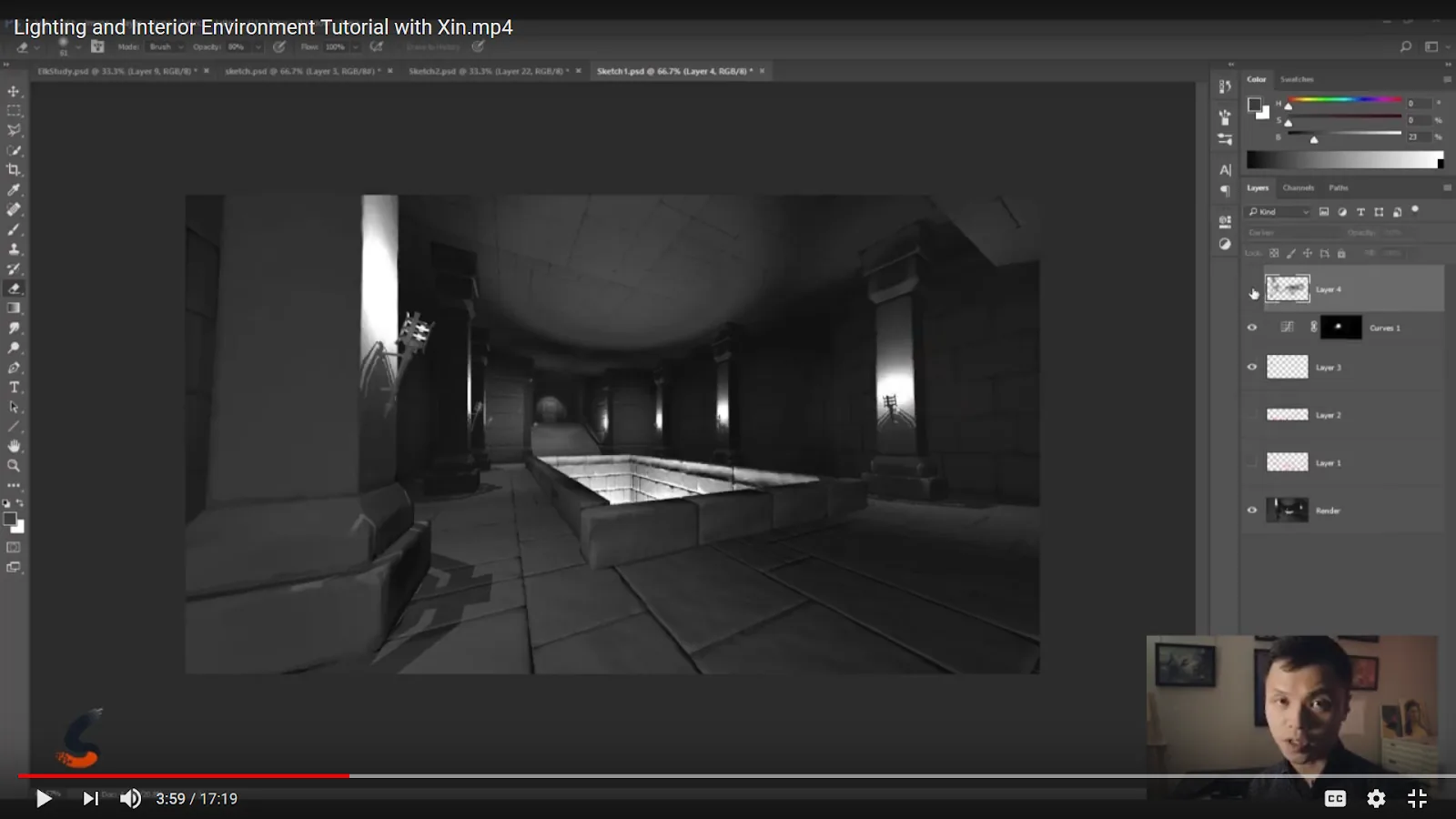Open the tool preset picker arrow
Viewport: 1456px width, 819px height.
point(35,46)
